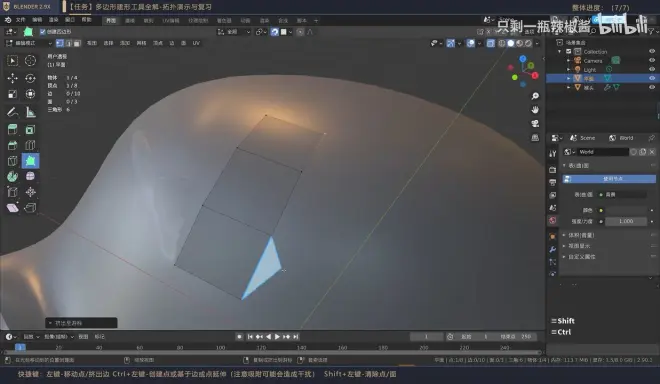The width and height of the screenshot is (660, 384).
Task: Open the Edit Mode dropdown
Action: (x=29, y=43)
